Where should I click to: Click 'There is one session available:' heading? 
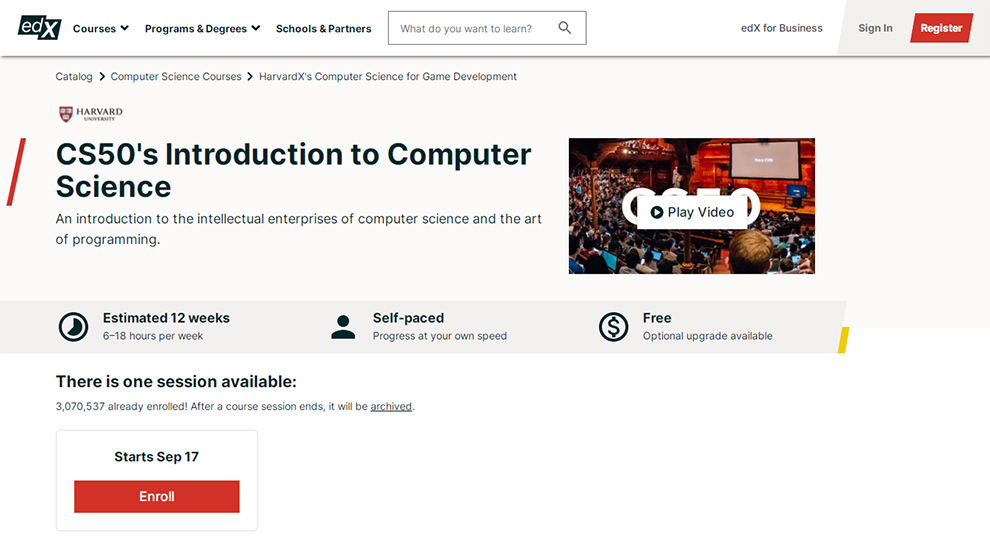pos(176,381)
